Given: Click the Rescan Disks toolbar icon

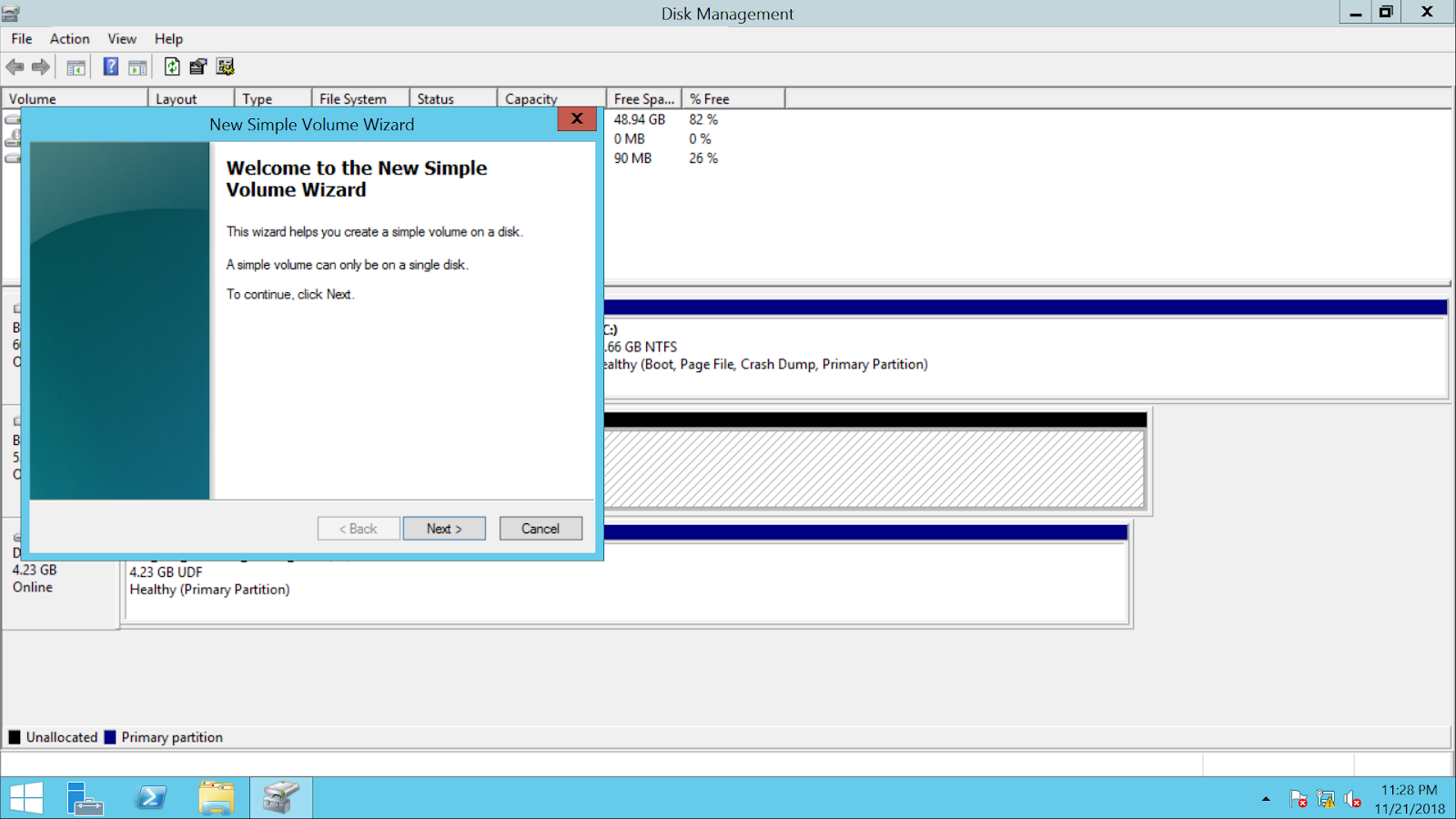Looking at the screenshot, I should pyautogui.click(x=225, y=66).
